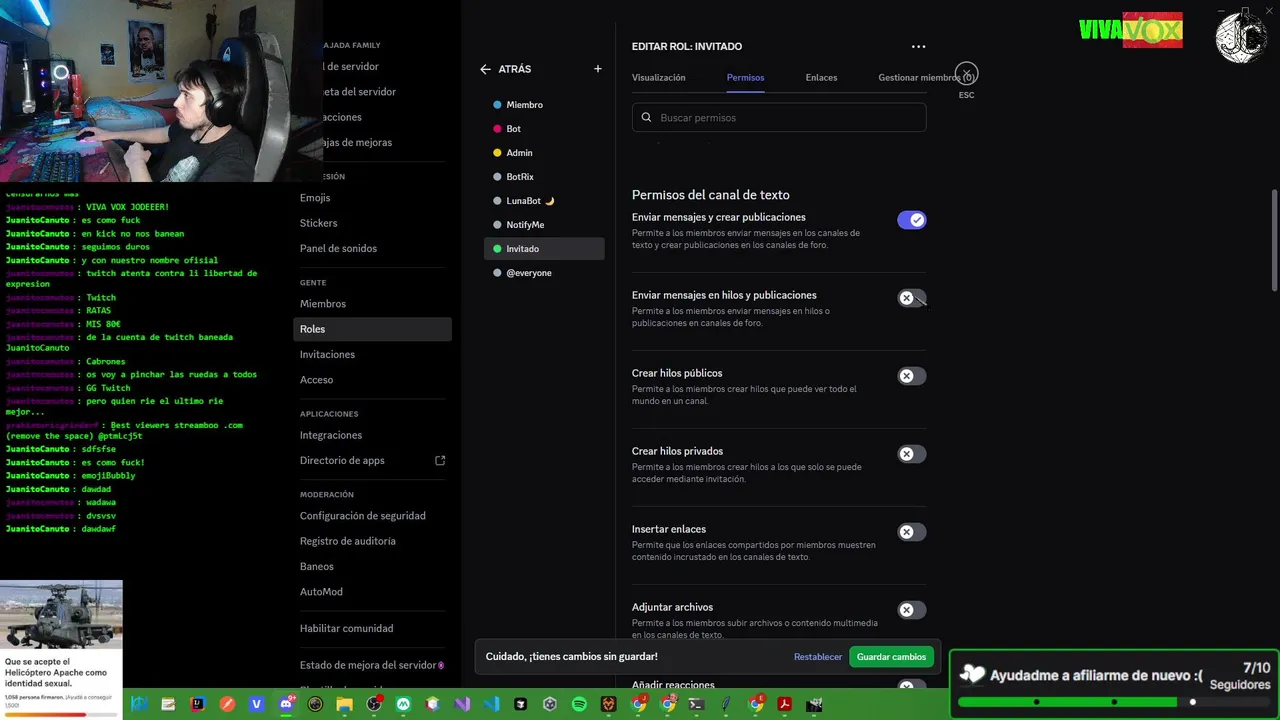Viewport: 1280px width, 720px height.
Task: Open purple Visual Studio taskbar icon
Action: point(462,704)
